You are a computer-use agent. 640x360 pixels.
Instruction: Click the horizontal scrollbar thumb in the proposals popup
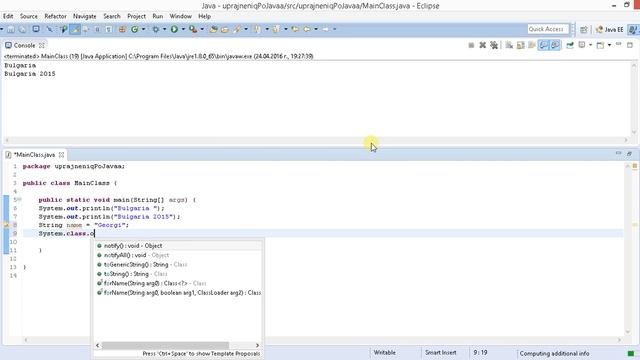[165, 345]
